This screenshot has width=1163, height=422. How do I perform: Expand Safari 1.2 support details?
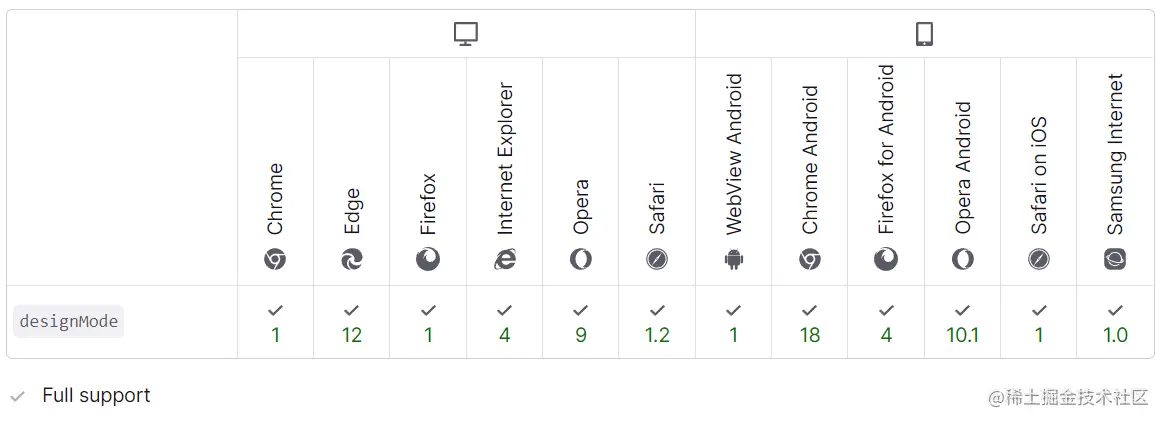click(x=657, y=323)
